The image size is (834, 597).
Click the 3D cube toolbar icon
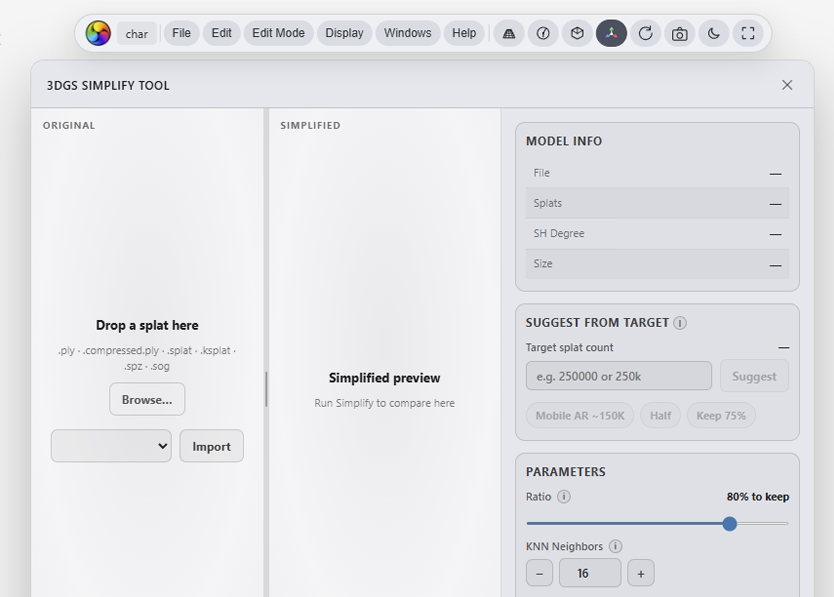pos(577,34)
